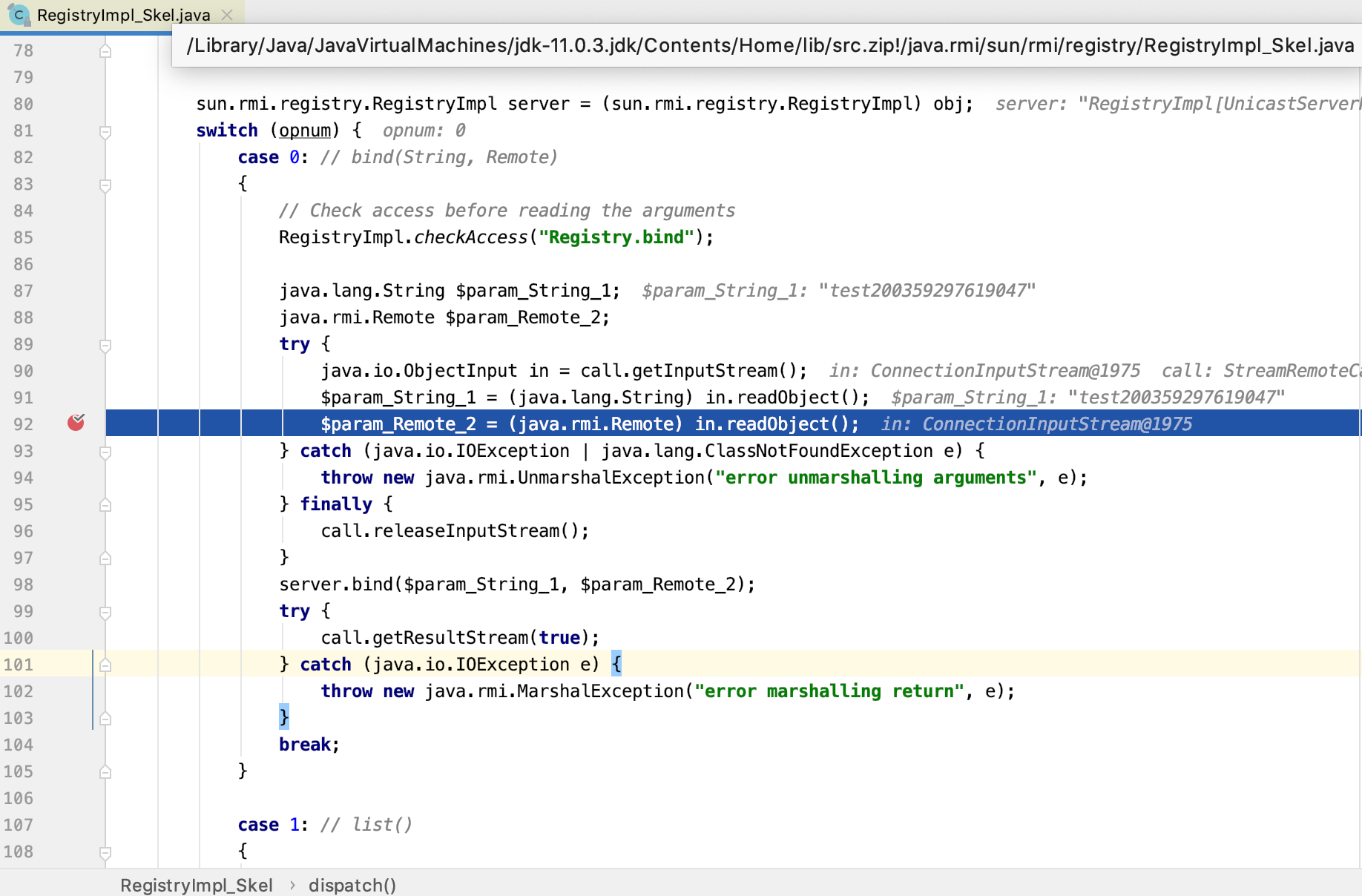This screenshot has height=896, width=1362.
Task: Collapse the case 1 block at line 108
Action: 105,853
